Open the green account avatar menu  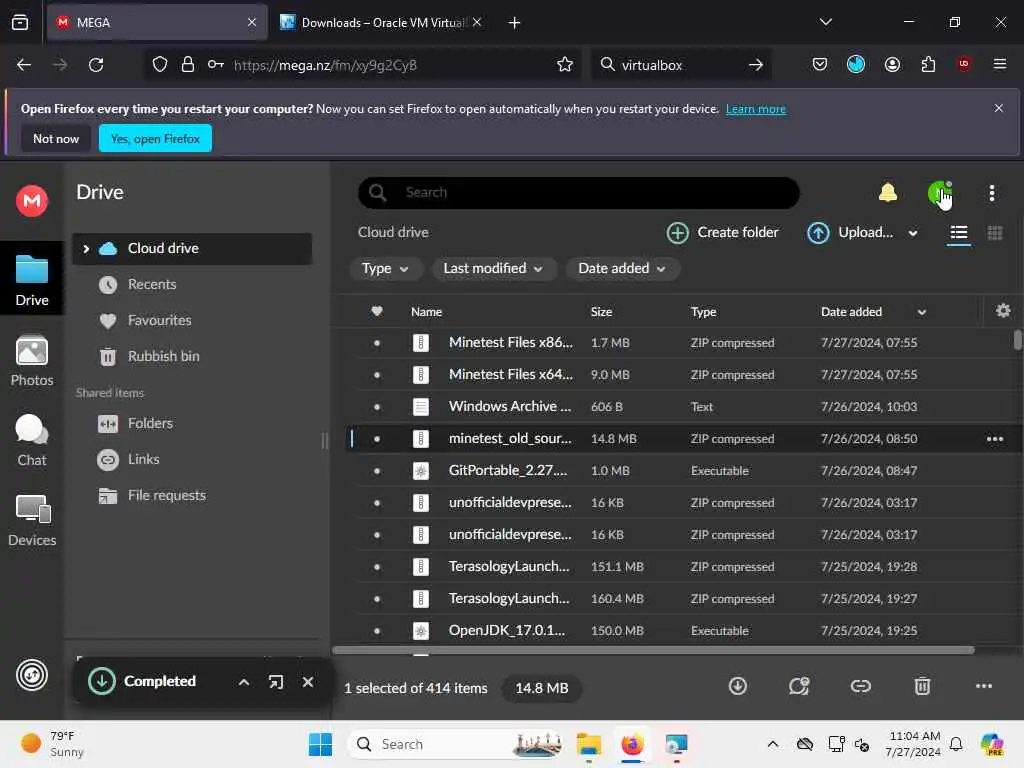(x=939, y=193)
